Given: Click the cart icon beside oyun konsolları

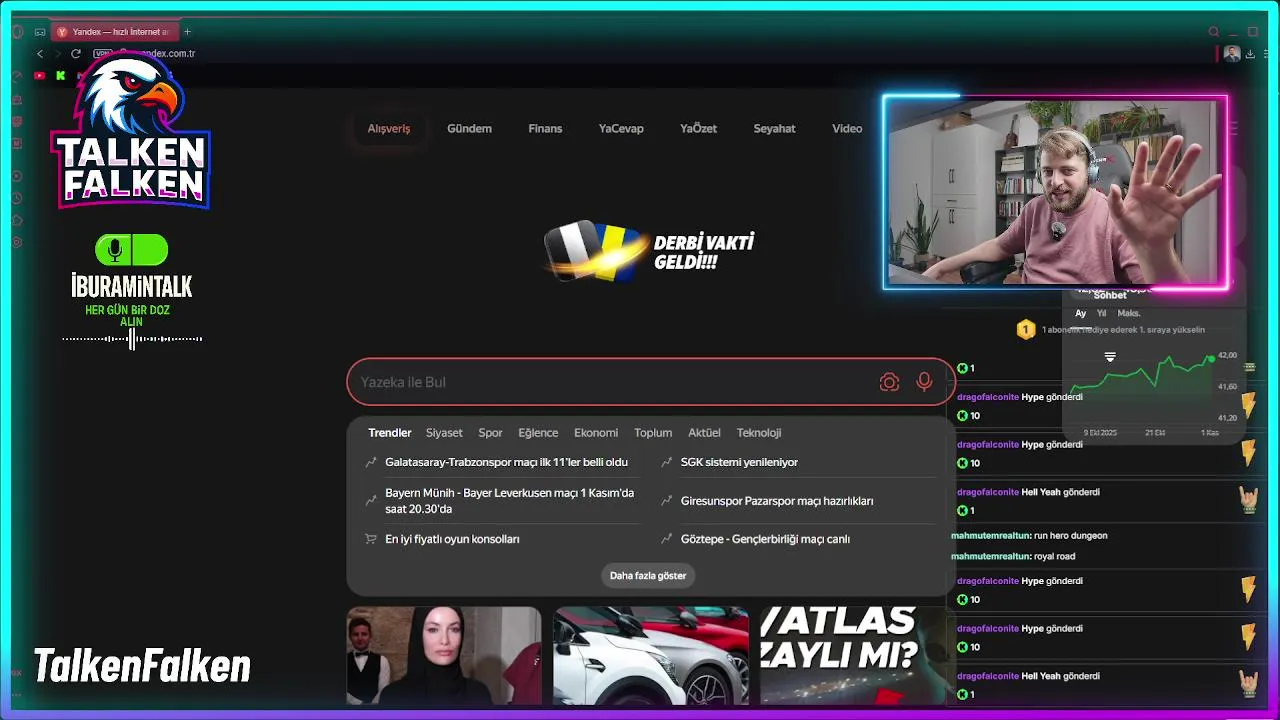Looking at the screenshot, I should coord(371,539).
